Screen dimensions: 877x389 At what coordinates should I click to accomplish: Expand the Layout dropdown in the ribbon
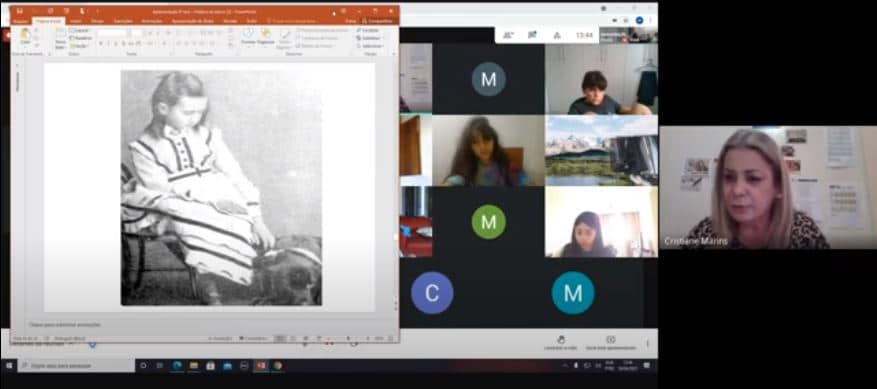click(x=81, y=30)
